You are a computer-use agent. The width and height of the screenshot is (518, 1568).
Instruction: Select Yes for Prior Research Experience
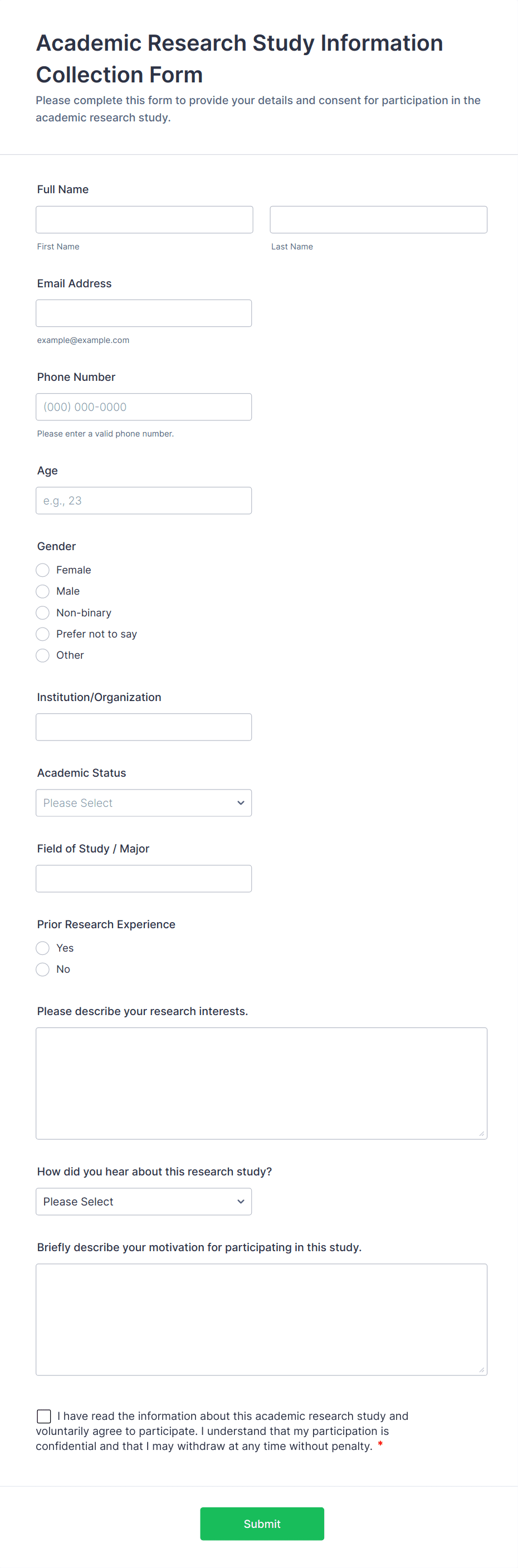pyautogui.click(x=42, y=948)
